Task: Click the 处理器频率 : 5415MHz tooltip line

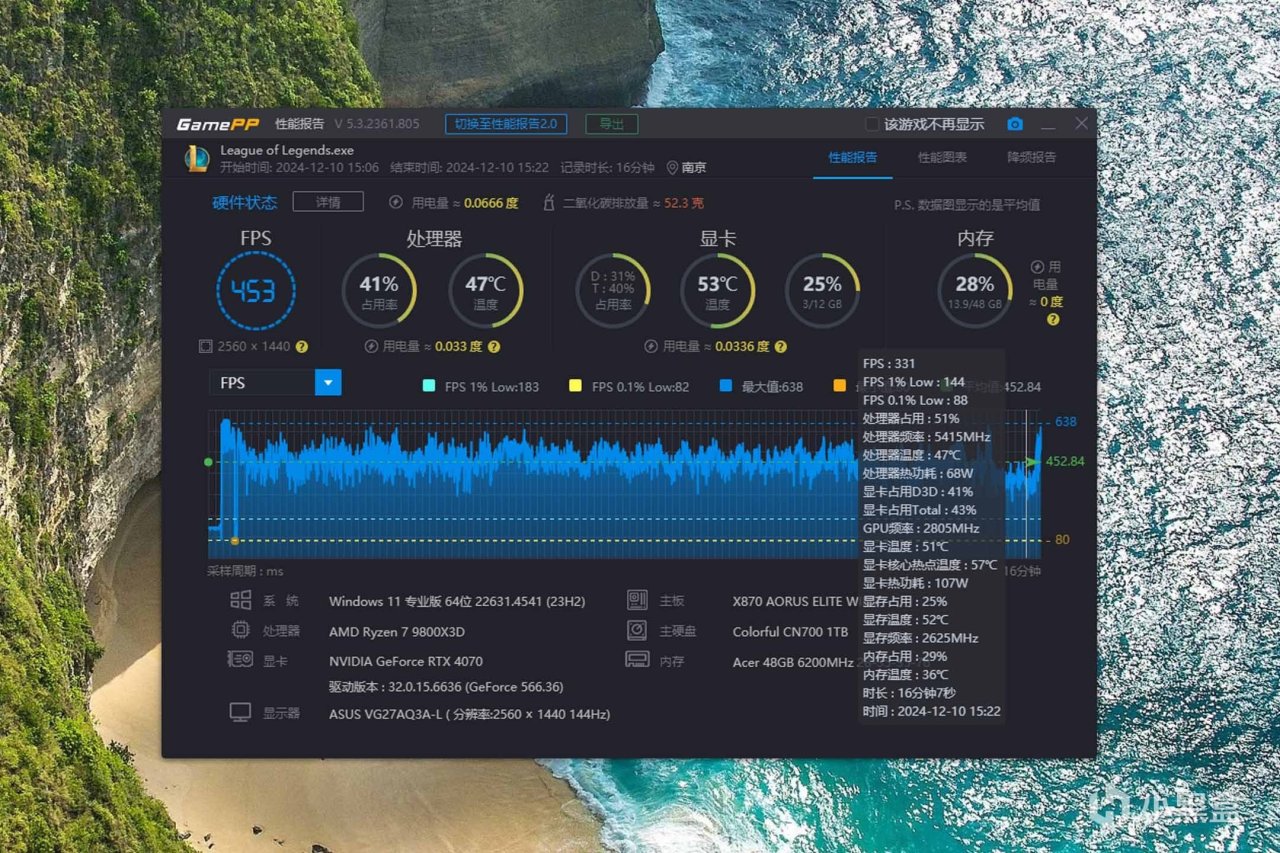Action: [x=927, y=437]
